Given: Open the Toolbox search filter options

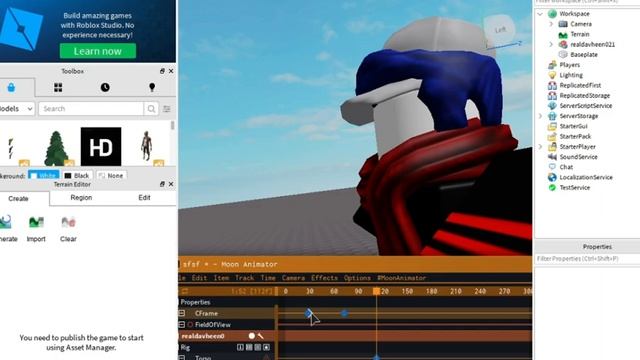Looking at the screenshot, I should tap(167, 109).
